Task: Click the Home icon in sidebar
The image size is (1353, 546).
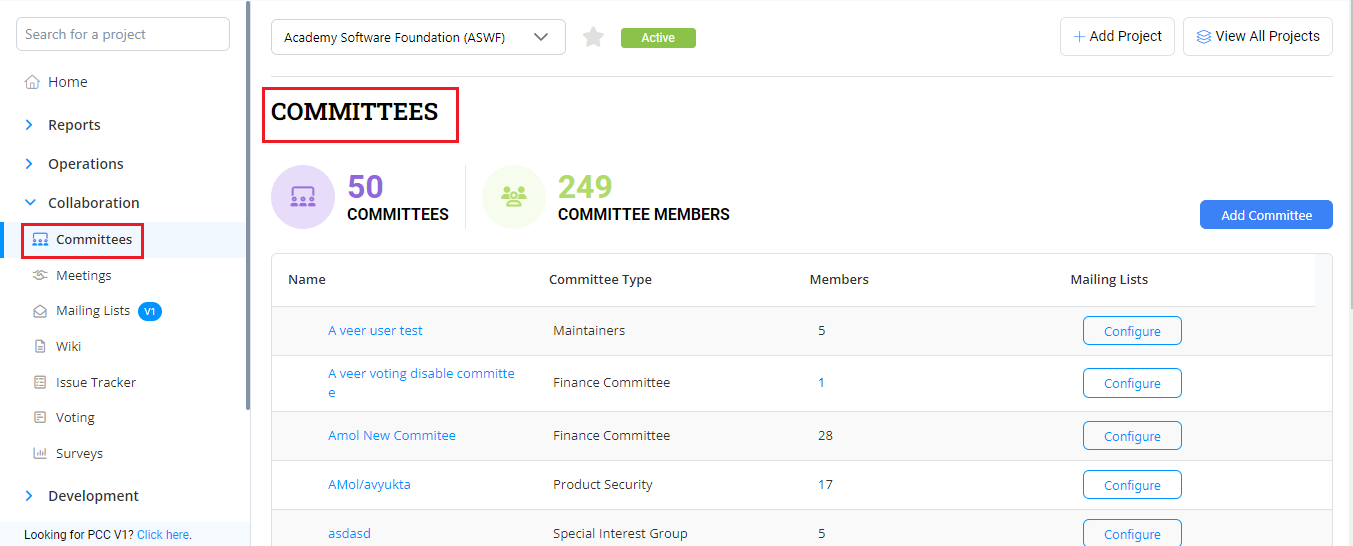Action: click(32, 82)
